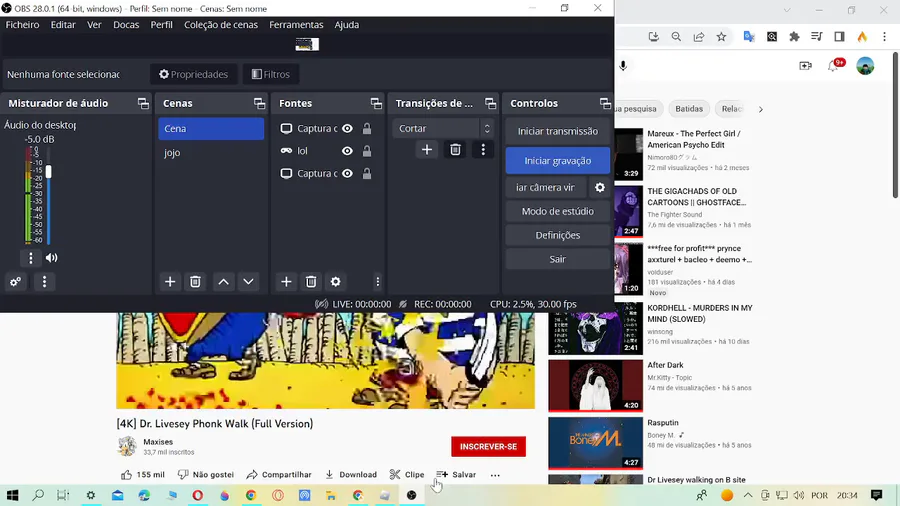
Task: Lock the lol source
Action: point(367,151)
